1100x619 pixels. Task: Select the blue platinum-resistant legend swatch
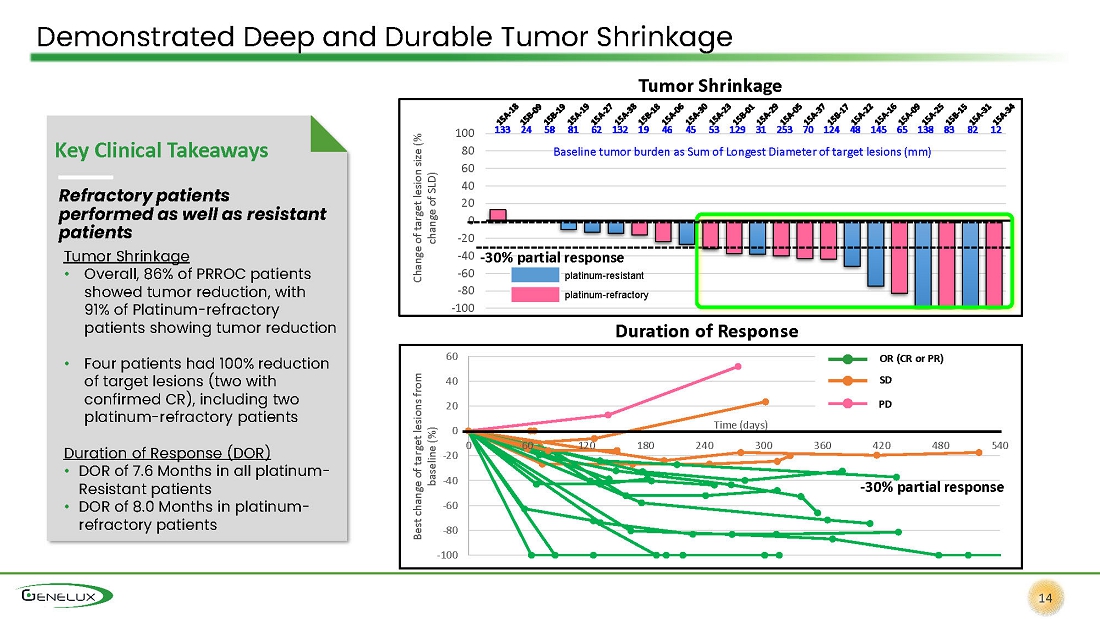[x=535, y=275]
